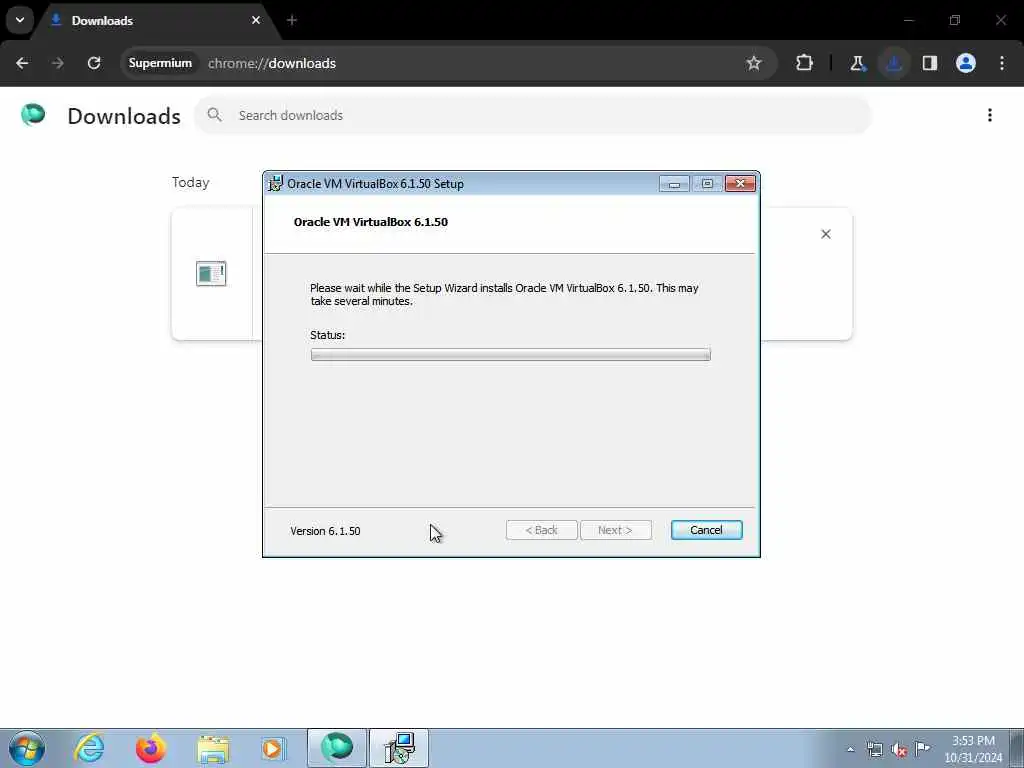1024x768 pixels.
Task: Click the Oracle VM VirtualBox 6.1.50 heading
Action: pyautogui.click(x=371, y=222)
